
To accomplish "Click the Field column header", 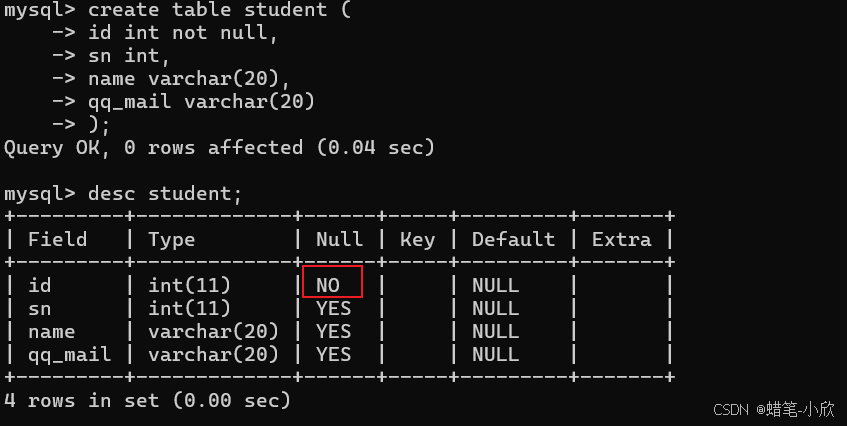I will [x=58, y=239].
